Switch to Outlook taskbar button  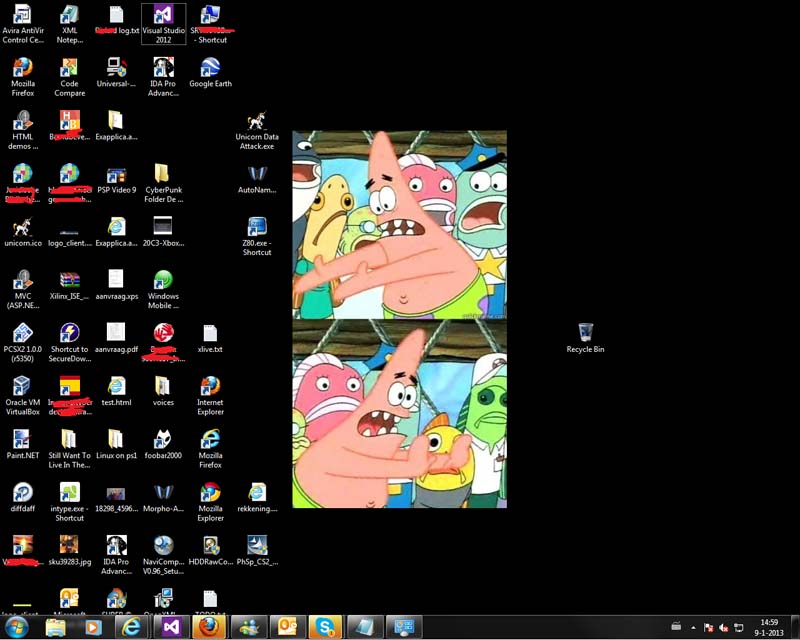(287, 627)
